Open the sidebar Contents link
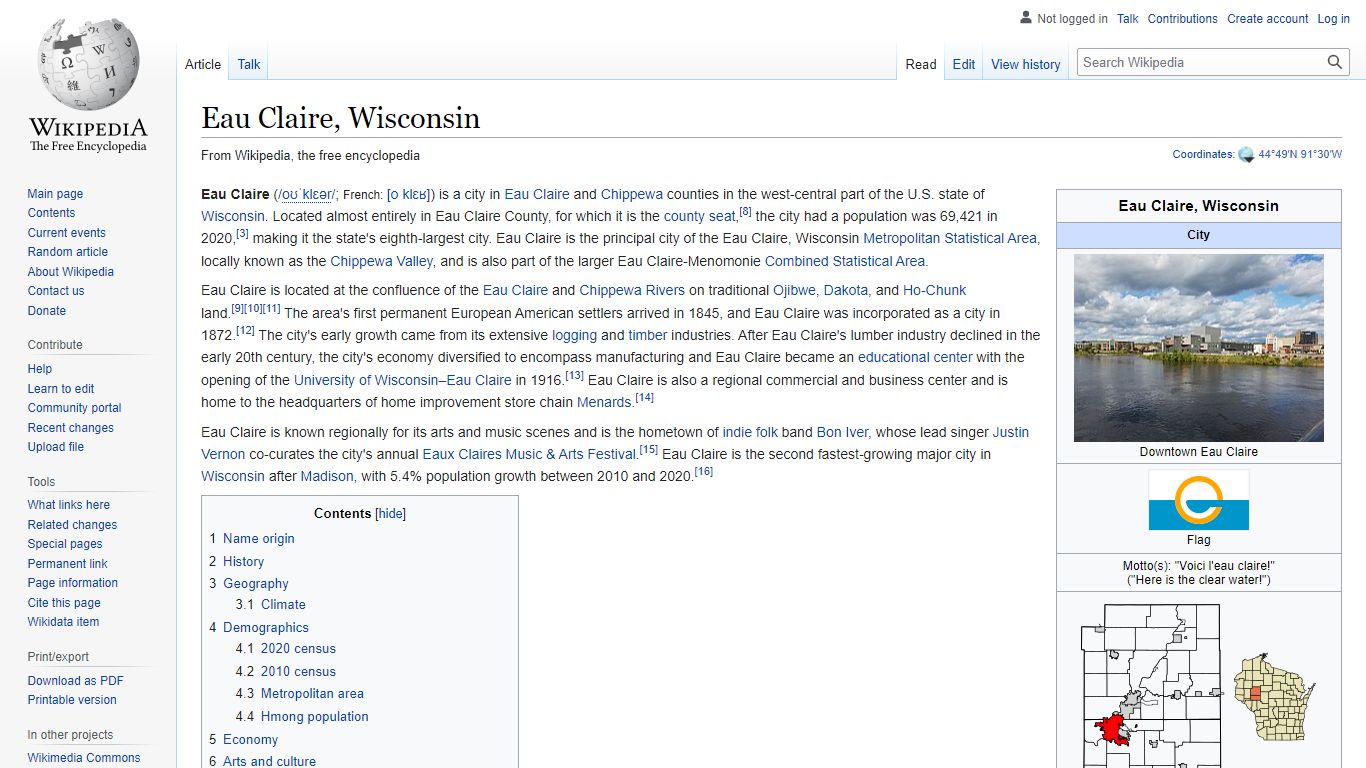Viewport: 1366px width, 768px height. [51, 213]
